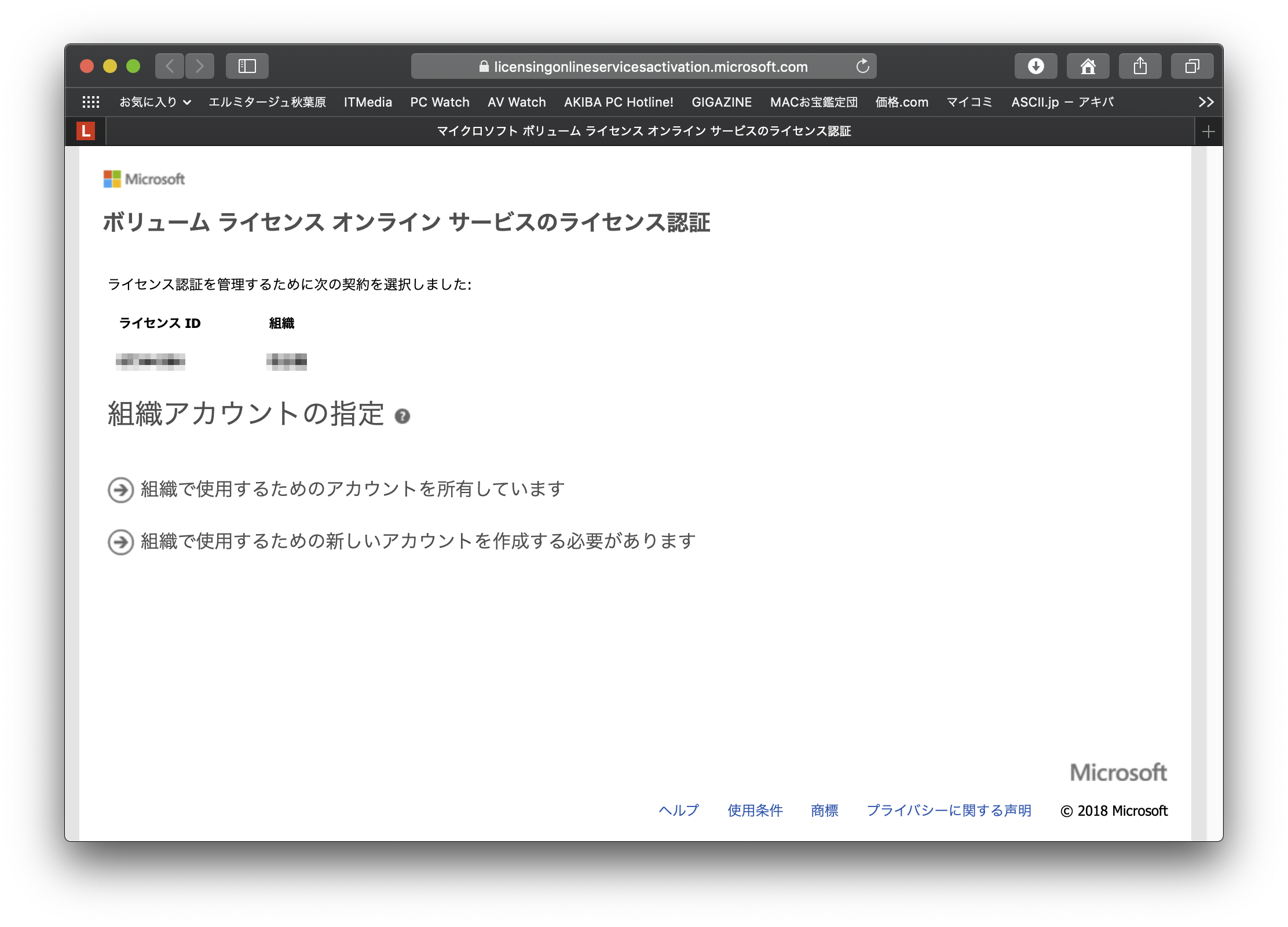
Task: Choose 組織で使用するためのアカウントを所有しています
Action: [353, 489]
